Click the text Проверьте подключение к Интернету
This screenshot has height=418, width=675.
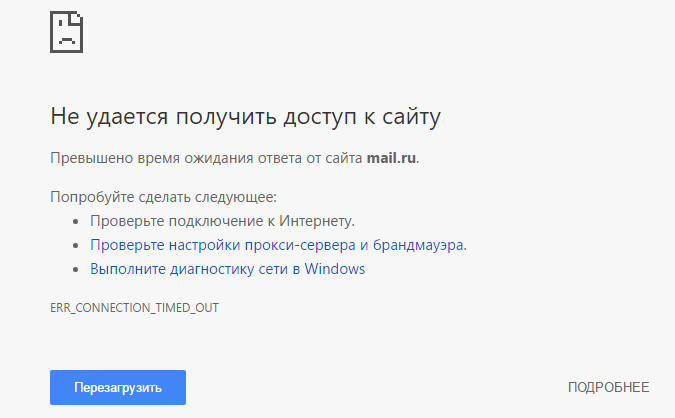pos(222,221)
